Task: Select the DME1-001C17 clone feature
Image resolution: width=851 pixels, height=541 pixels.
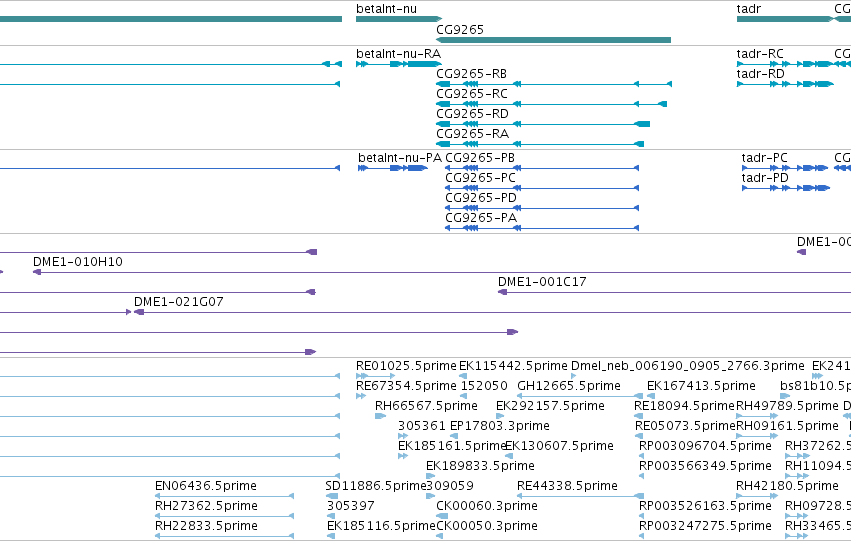Action: [675, 292]
